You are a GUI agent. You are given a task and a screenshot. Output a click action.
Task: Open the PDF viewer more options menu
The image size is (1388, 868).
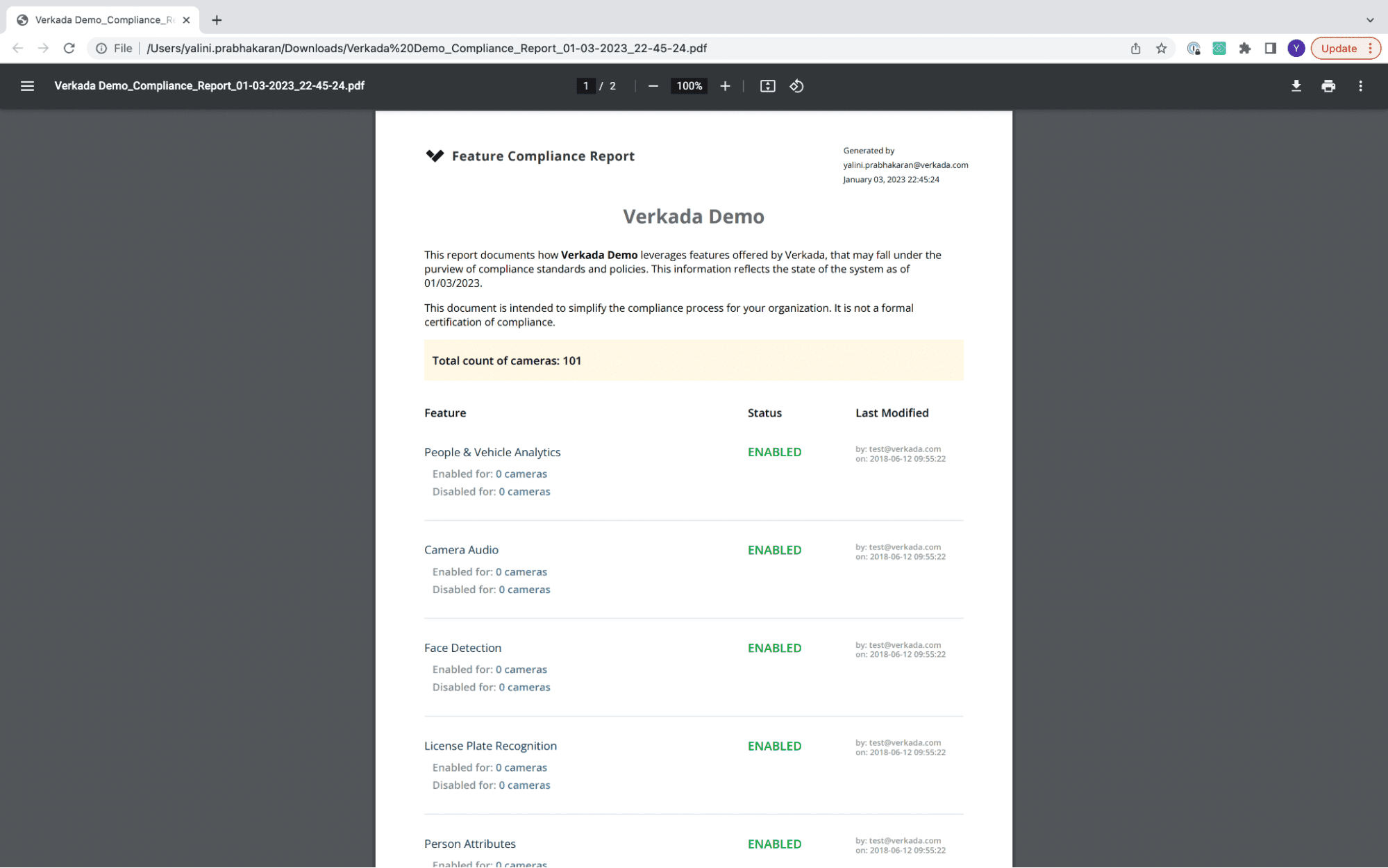coord(1360,86)
